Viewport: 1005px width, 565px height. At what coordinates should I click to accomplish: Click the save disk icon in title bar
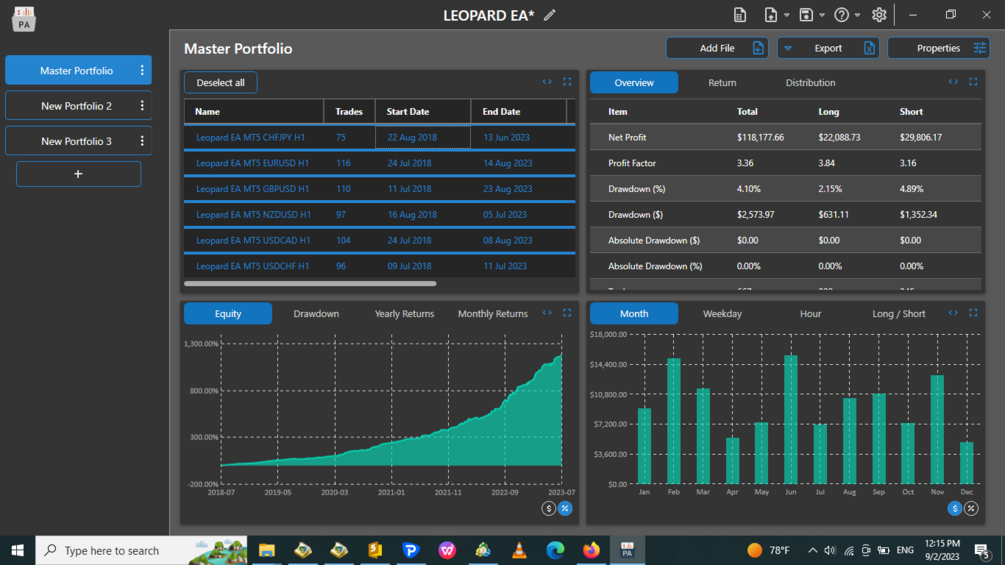[x=806, y=15]
